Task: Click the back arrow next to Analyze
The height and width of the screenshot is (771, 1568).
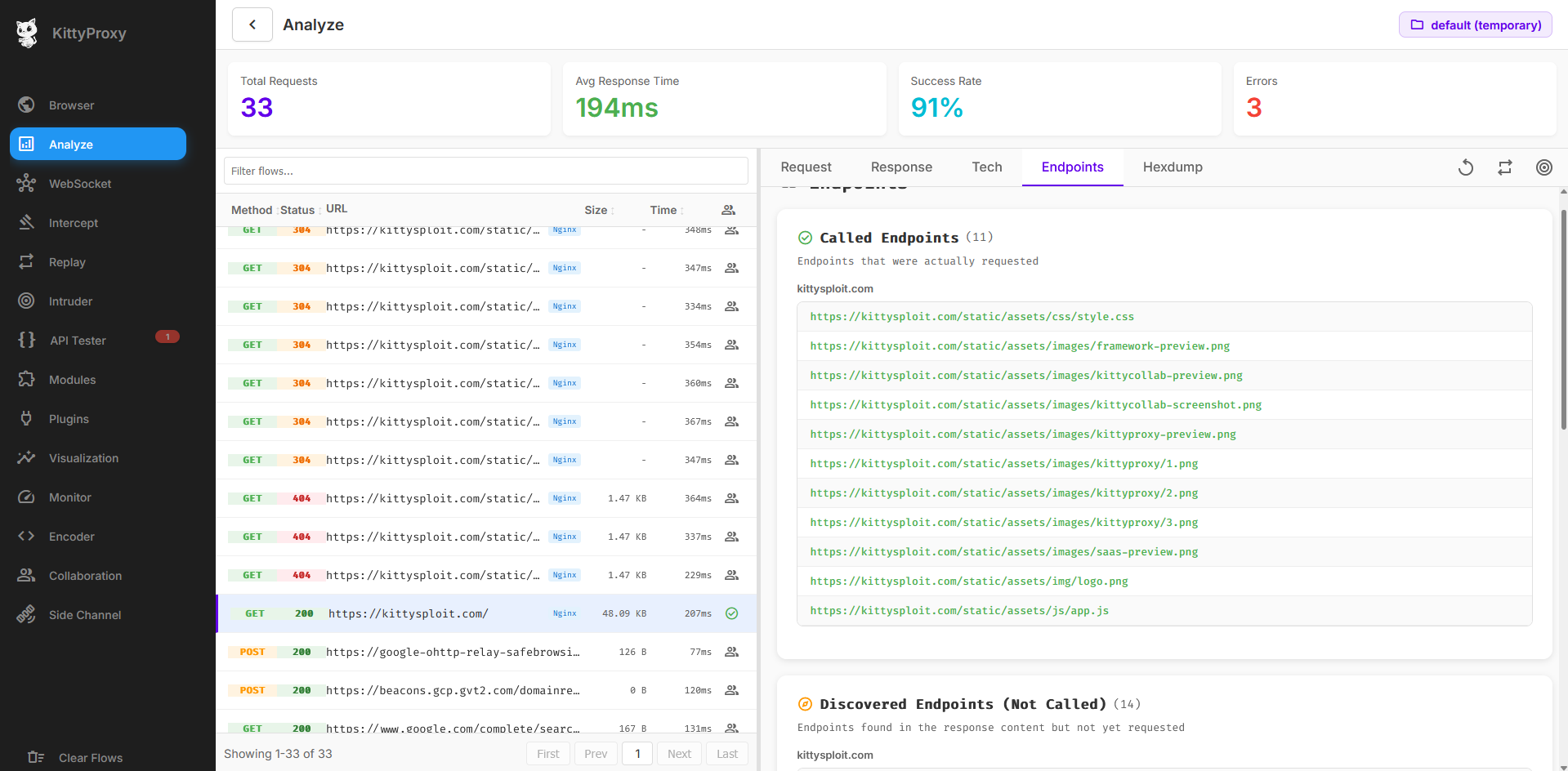Action: click(x=252, y=25)
